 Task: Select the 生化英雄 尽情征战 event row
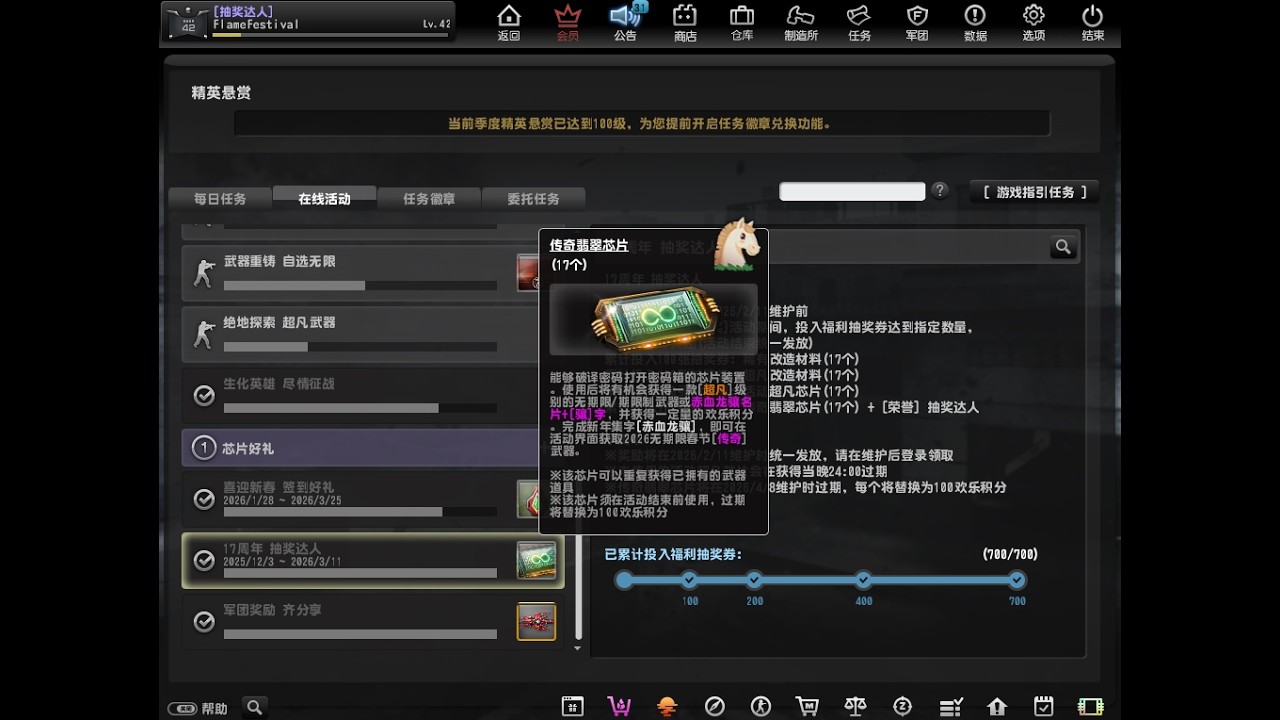[362, 395]
